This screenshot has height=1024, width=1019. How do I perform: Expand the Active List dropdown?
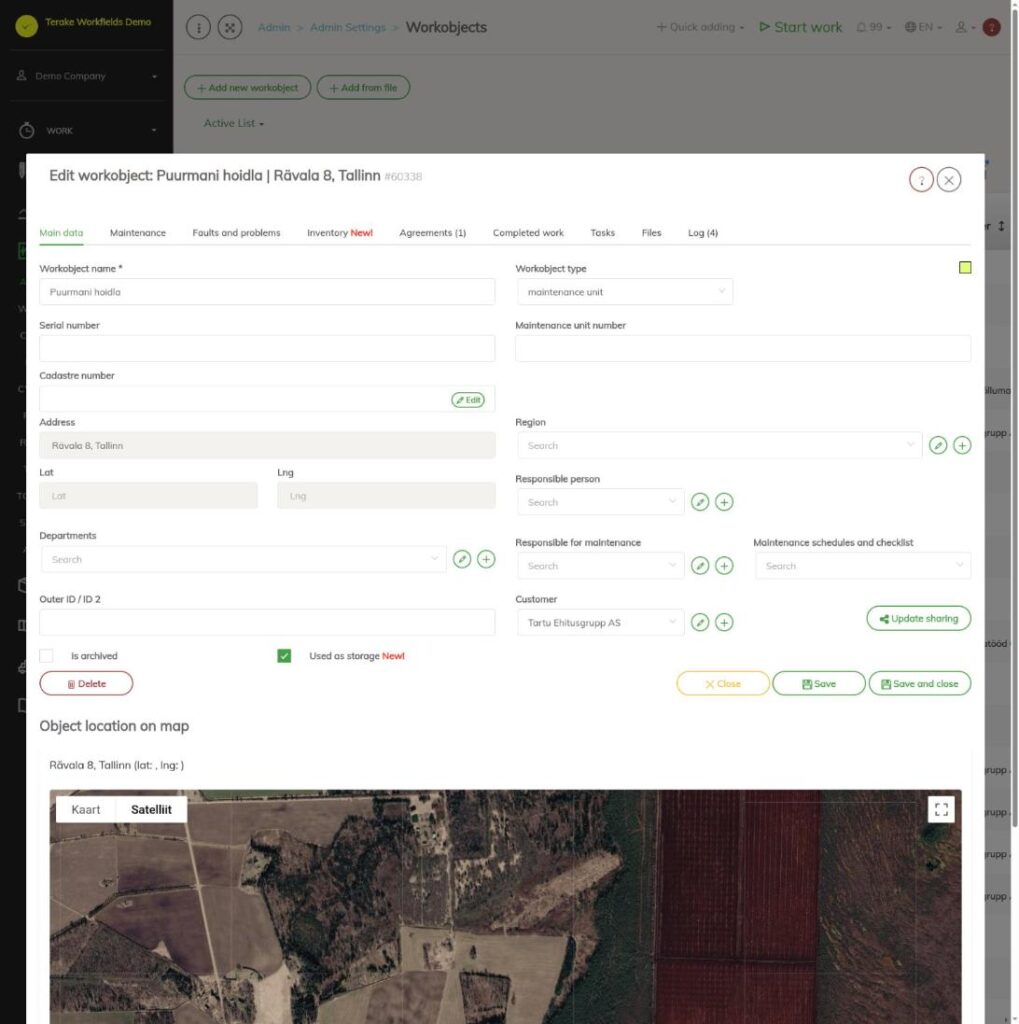click(234, 123)
